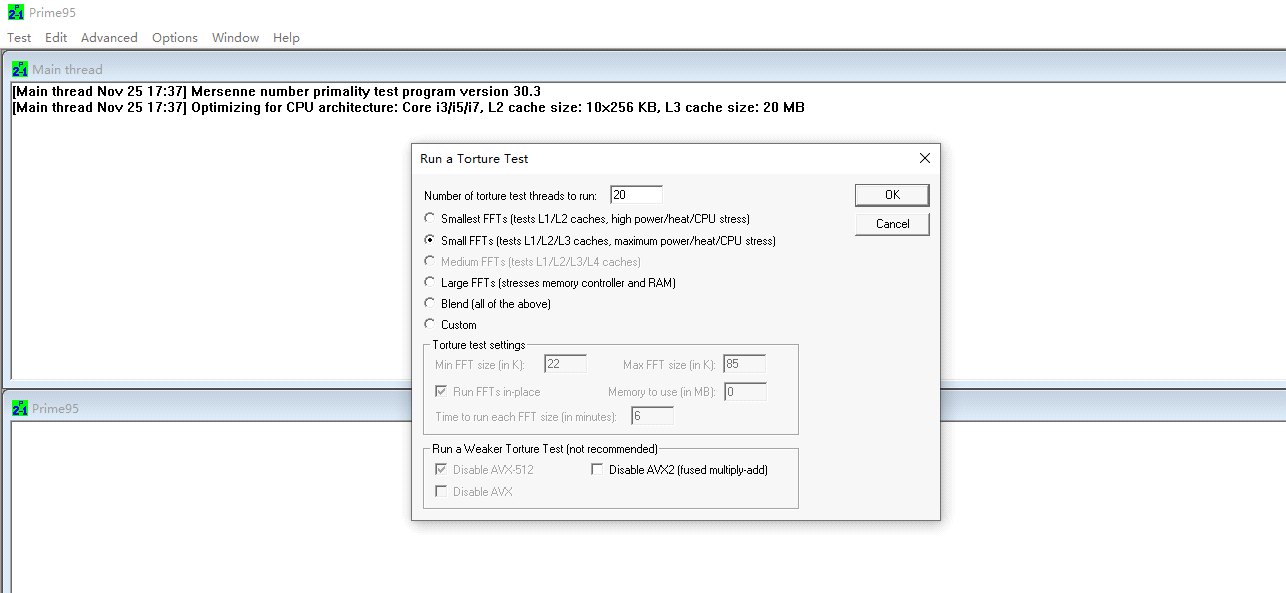This screenshot has height=593, width=1286.
Task: Open the Advanced menu
Action: click(x=109, y=37)
